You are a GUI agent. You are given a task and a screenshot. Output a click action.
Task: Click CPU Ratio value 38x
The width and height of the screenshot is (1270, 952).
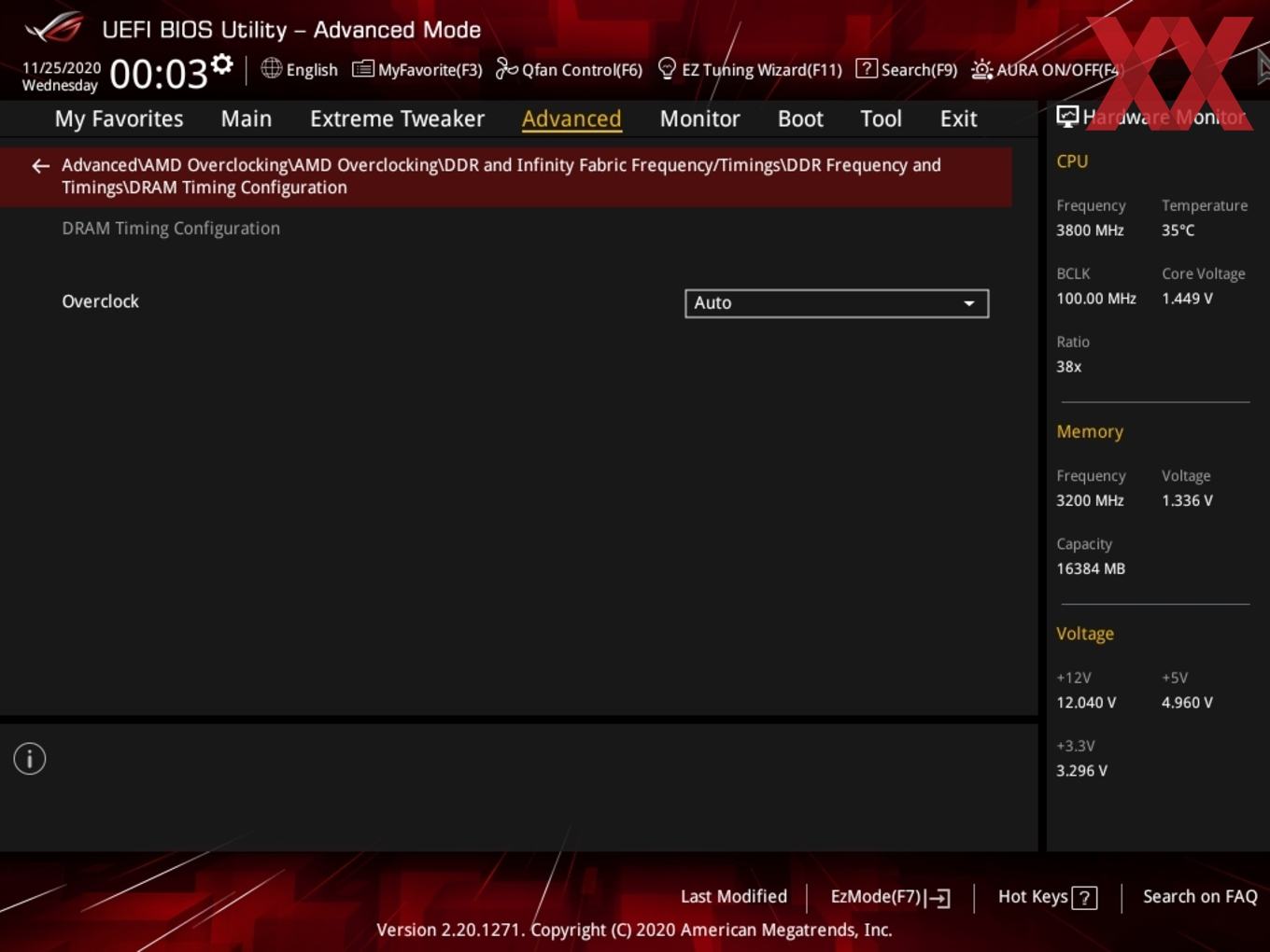point(1068,367)
